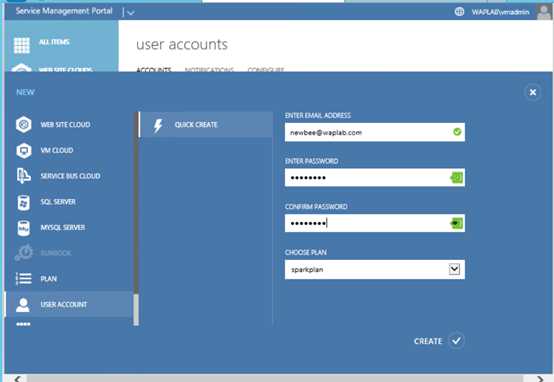Click the green icon in confirm password field
This screenshot has height=382, width=554.
[456, 223]
